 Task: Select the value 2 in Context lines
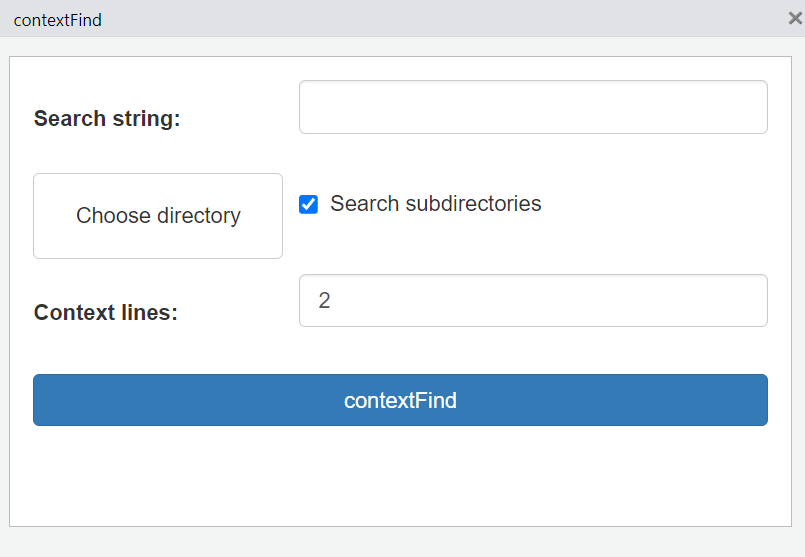coord(325,301)
